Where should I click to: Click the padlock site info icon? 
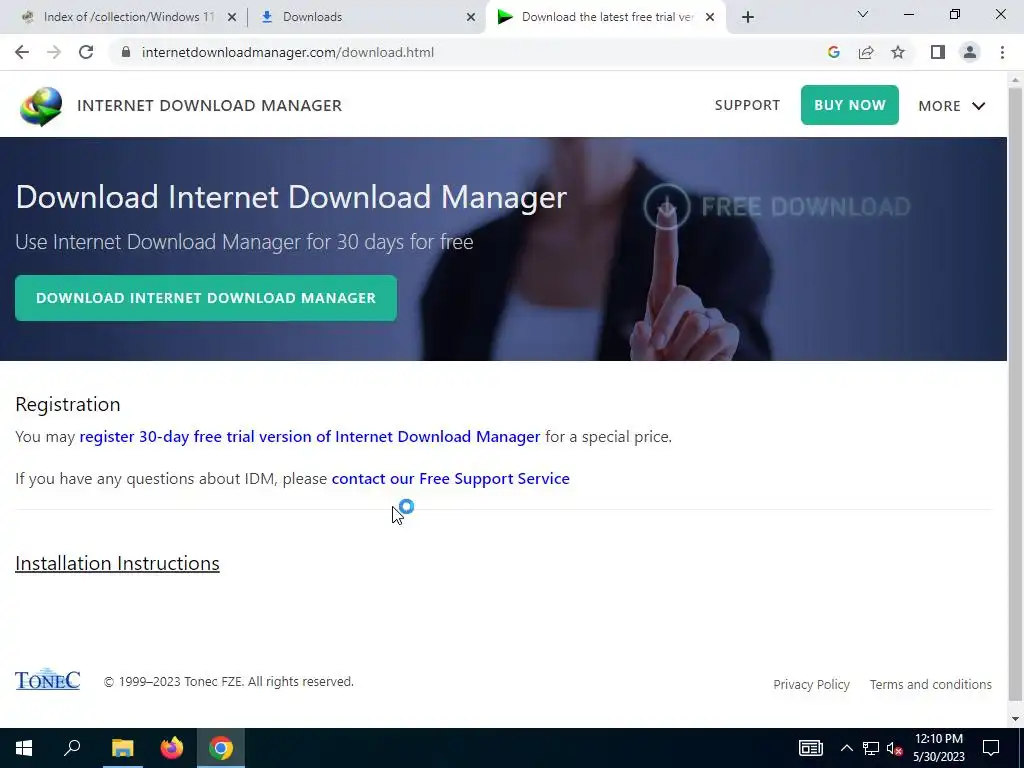[x=126, y=52]
